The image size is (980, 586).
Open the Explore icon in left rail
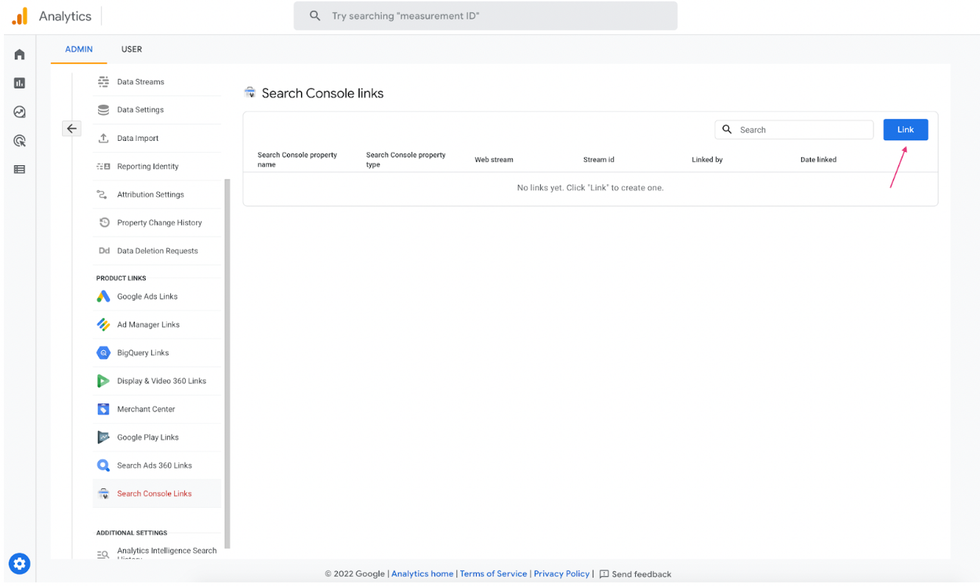(x=19, y=112)
